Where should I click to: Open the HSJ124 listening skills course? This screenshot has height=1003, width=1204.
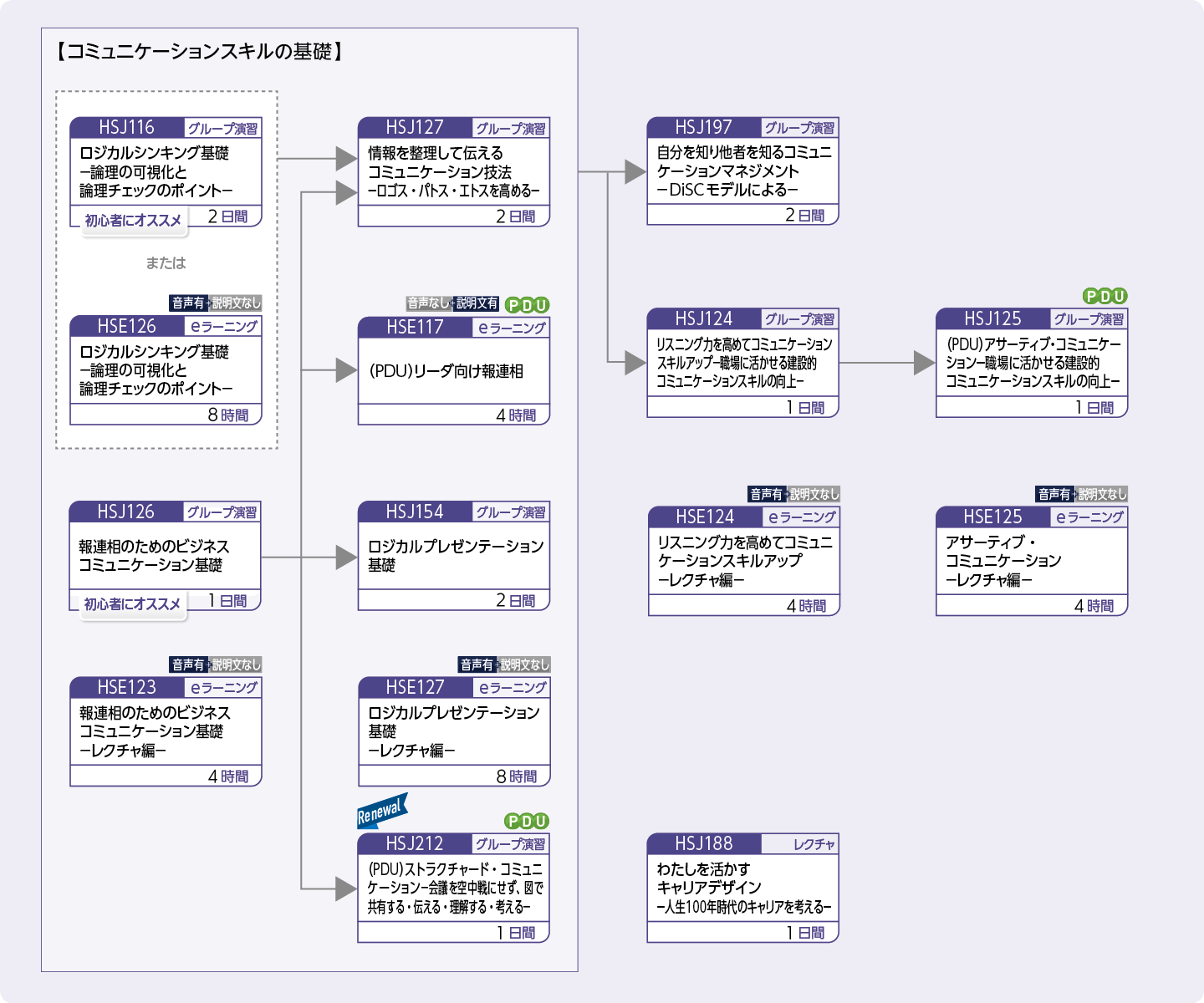click(742, 363)
